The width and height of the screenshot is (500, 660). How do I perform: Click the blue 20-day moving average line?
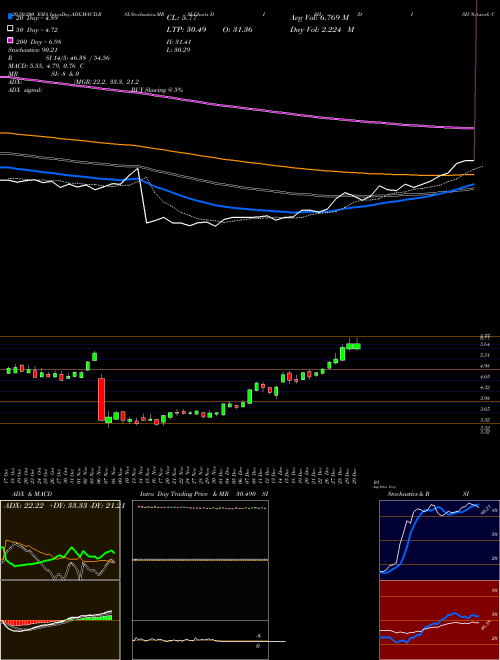click(236, 208)
